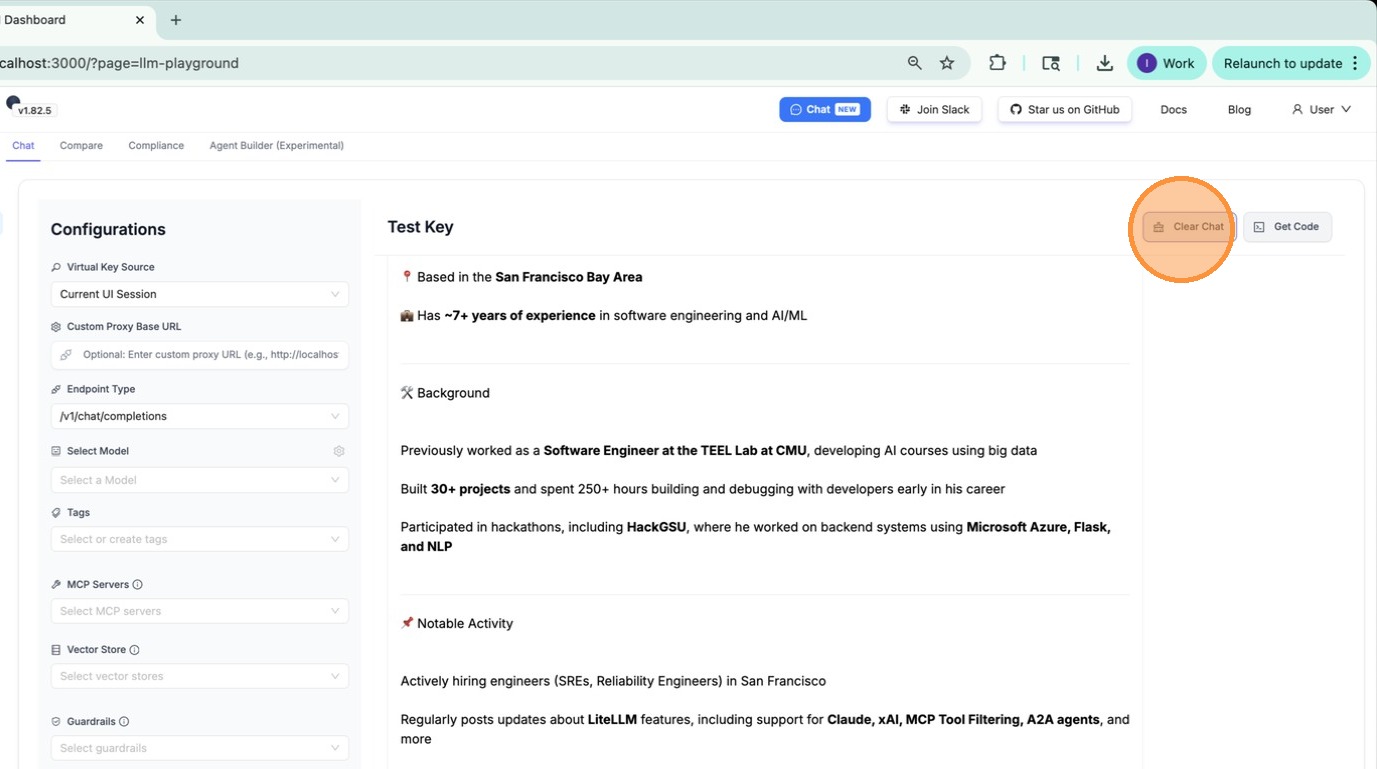Click the Join Slack button
The height and width of the screenshot is (769, 1377).
coord(934,109)
